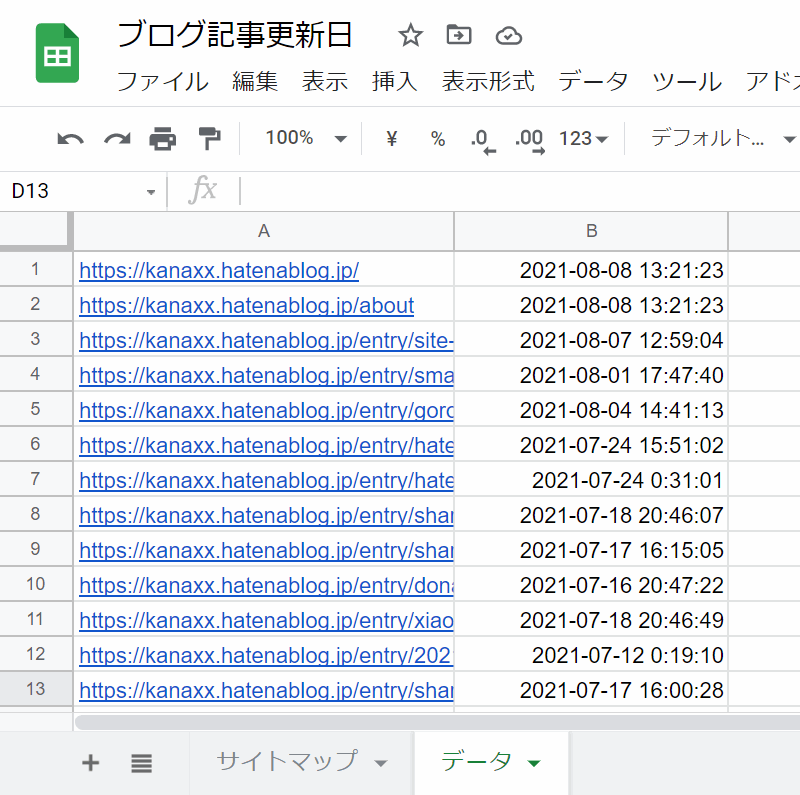This screenshot has height=795, width=800.
Task: Decrease decimal places
Action: click(484, 139)
